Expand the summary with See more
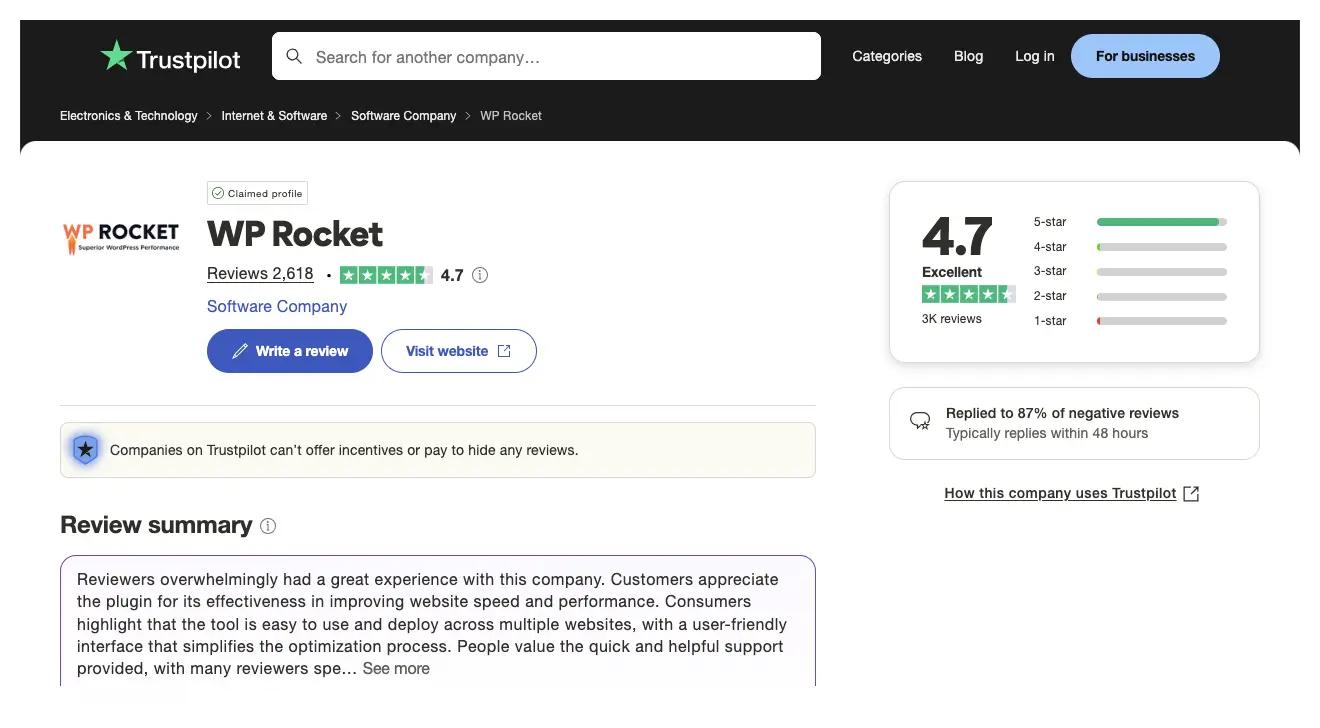1320x728 pixels. pyautogui.click(x=396, y=668)
